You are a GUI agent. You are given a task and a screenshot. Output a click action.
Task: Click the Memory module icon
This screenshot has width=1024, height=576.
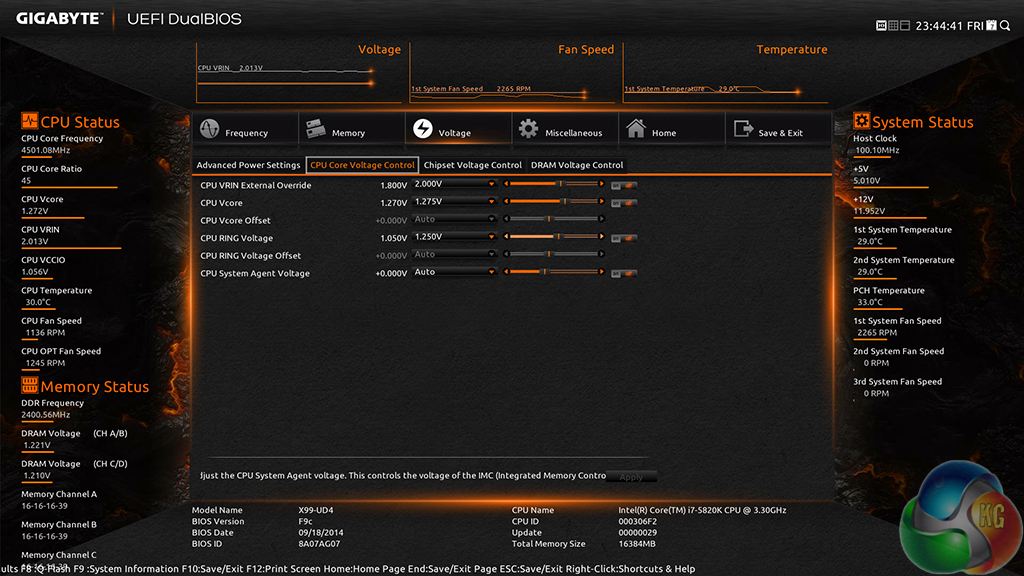pyautogui.click(x=316, y=131)
